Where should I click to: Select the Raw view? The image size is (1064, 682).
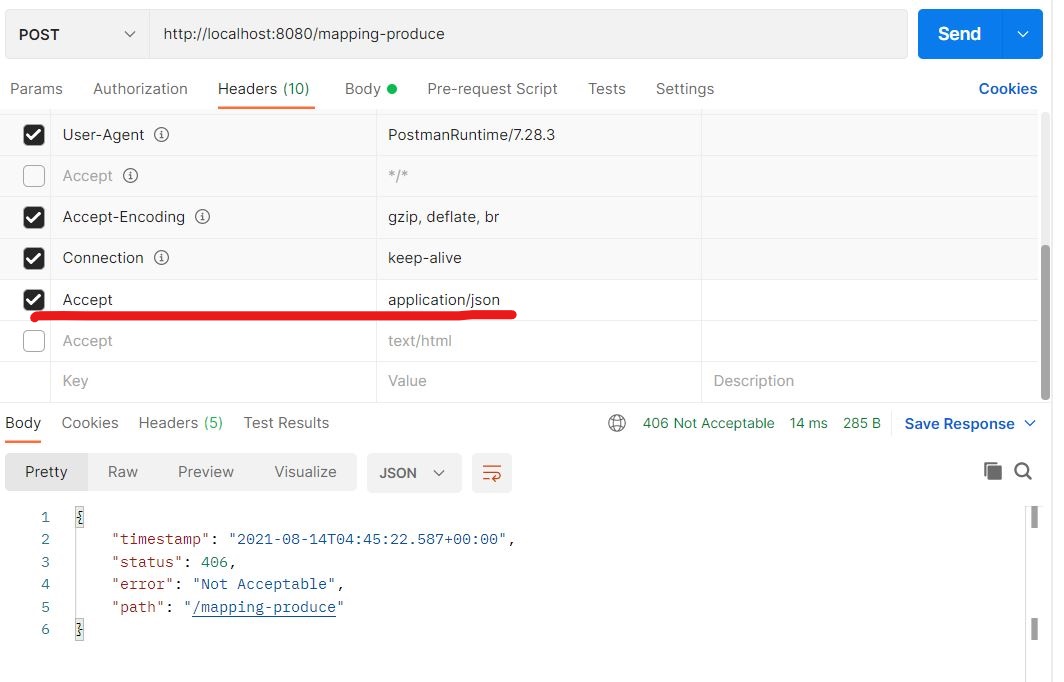coord(123,472)
